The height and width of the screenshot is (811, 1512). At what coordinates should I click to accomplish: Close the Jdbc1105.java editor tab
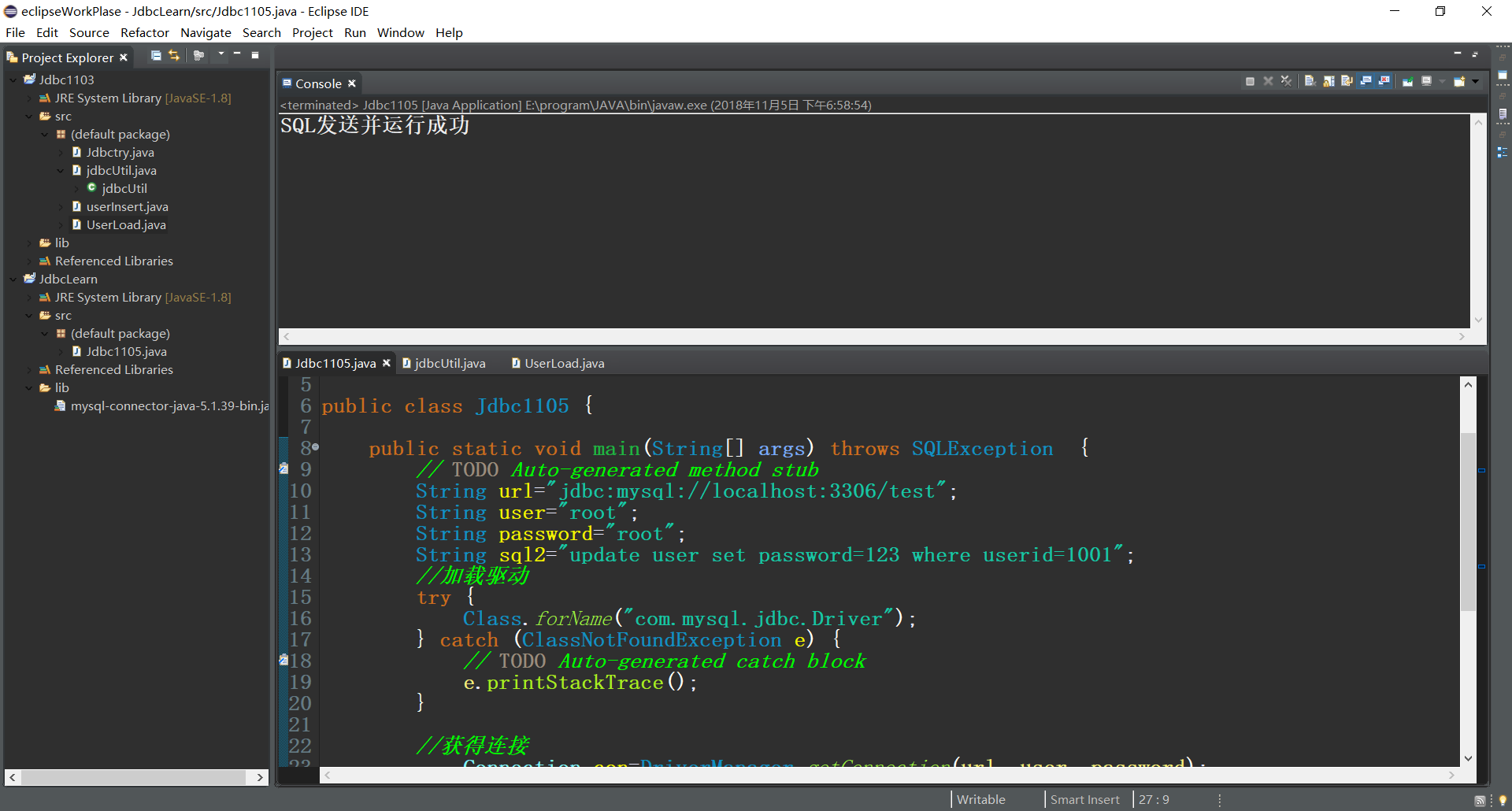click(387, 363)
